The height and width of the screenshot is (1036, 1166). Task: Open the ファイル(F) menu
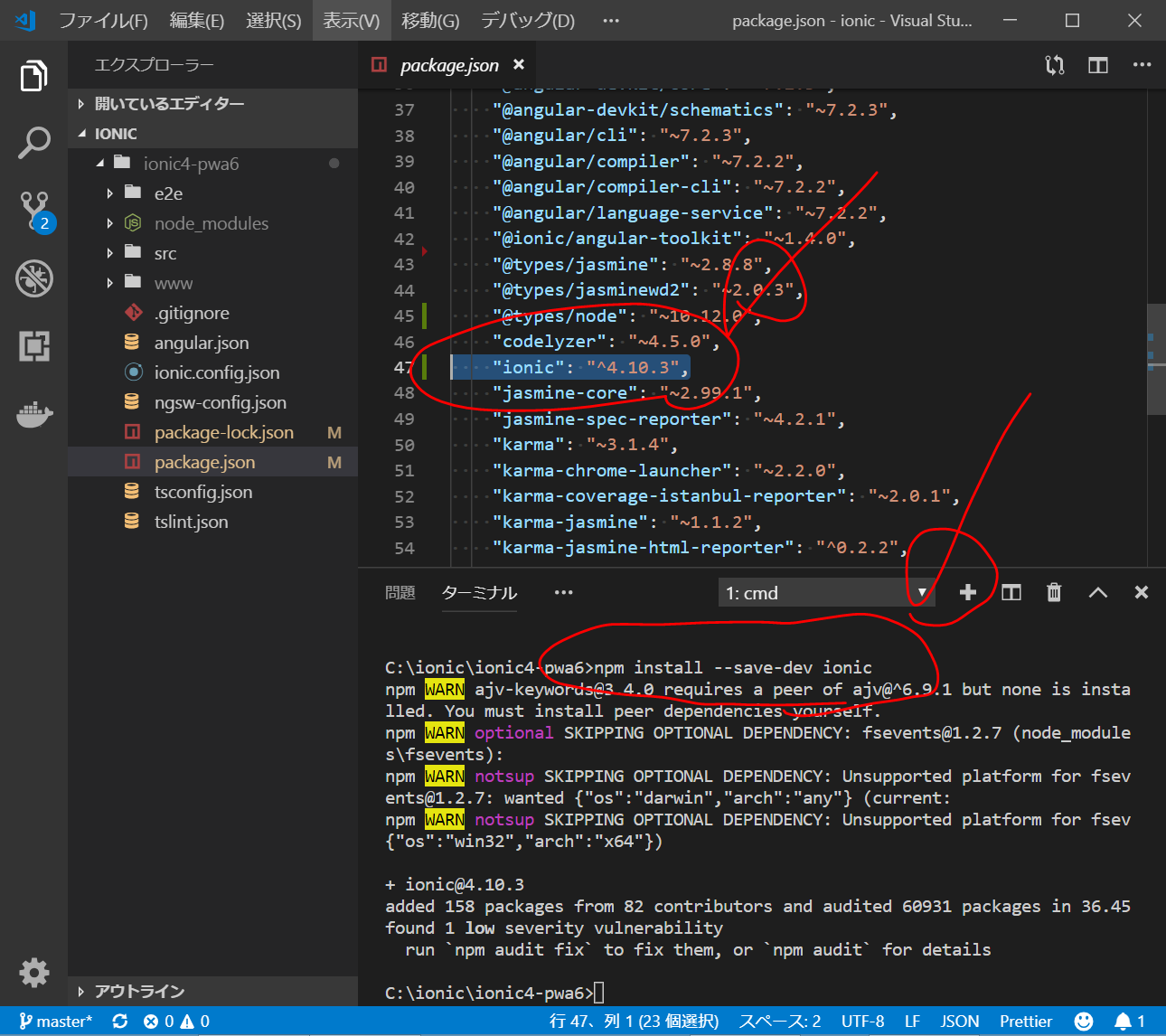(x=103, y=20)
